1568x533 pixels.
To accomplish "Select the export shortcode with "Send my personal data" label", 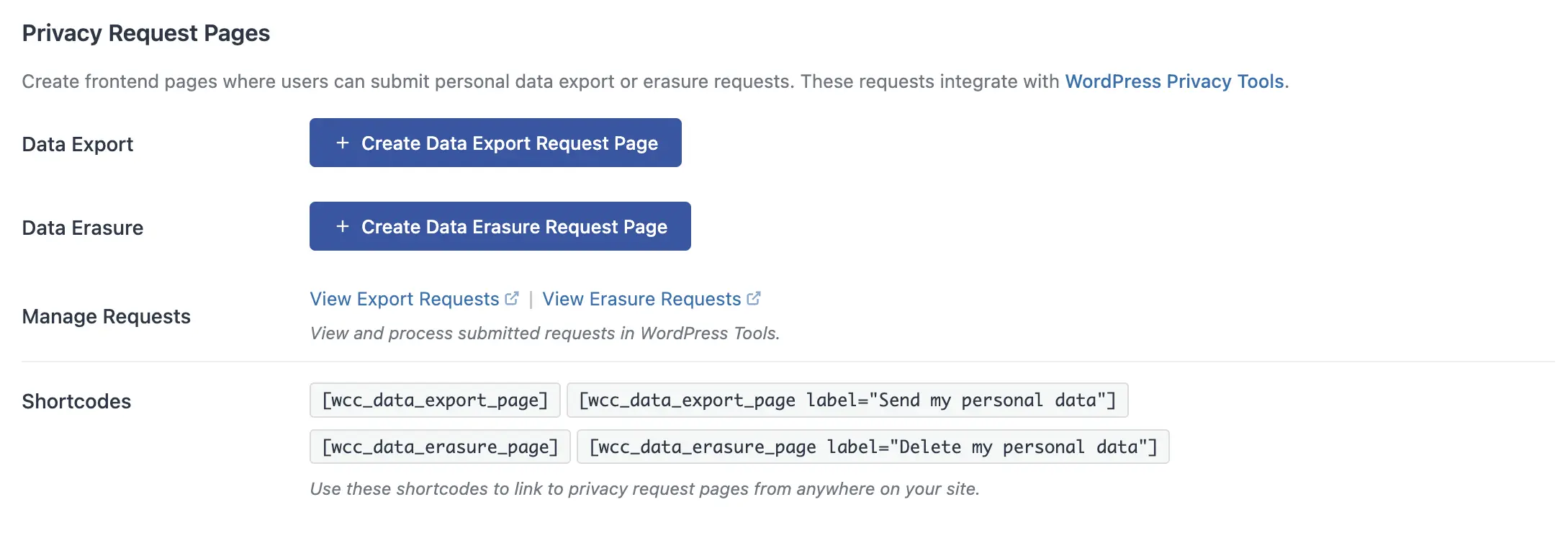I will [847, 400].
